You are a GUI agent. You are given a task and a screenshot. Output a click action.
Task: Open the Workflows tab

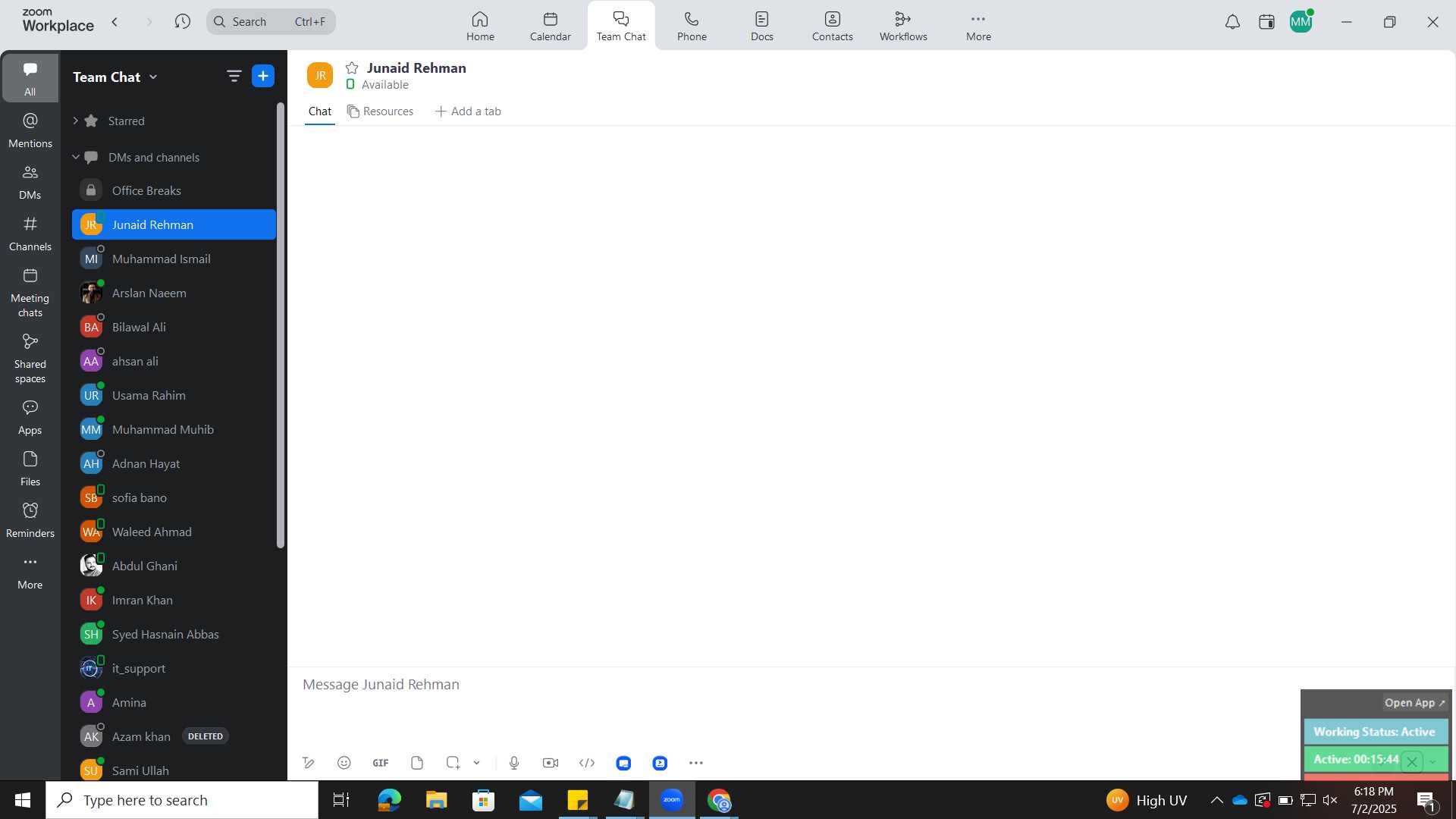click(x=903, y=26)
